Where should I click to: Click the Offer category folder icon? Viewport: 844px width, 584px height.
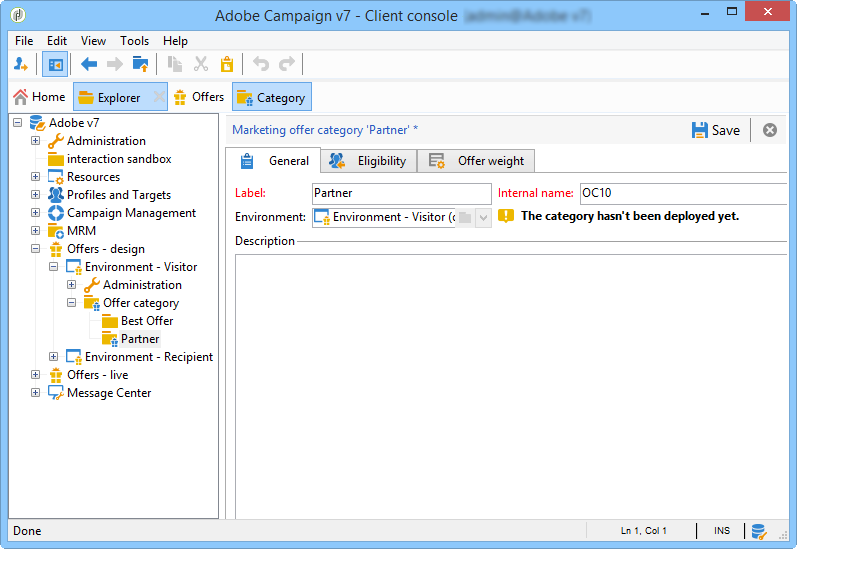tap(92, 303)
